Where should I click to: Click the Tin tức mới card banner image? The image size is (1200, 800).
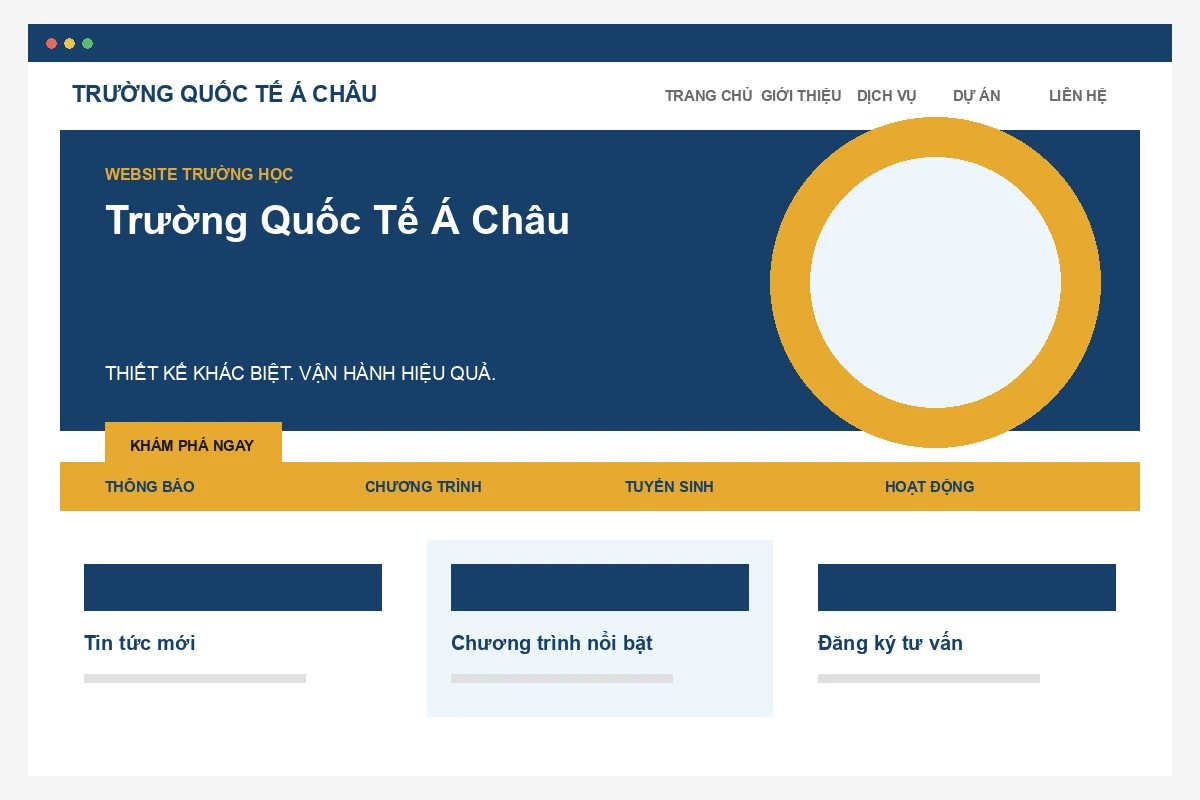(233, 587)
